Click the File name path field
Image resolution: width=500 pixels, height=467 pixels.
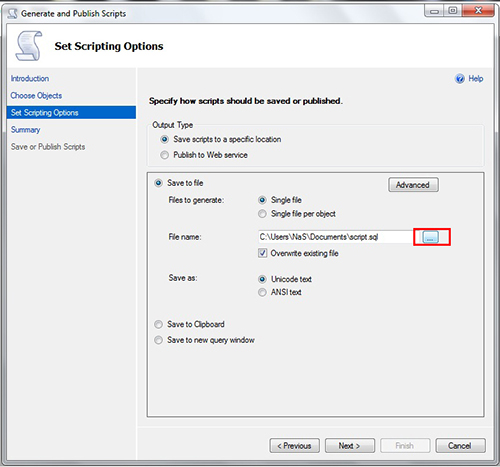[x=335, y=237]
